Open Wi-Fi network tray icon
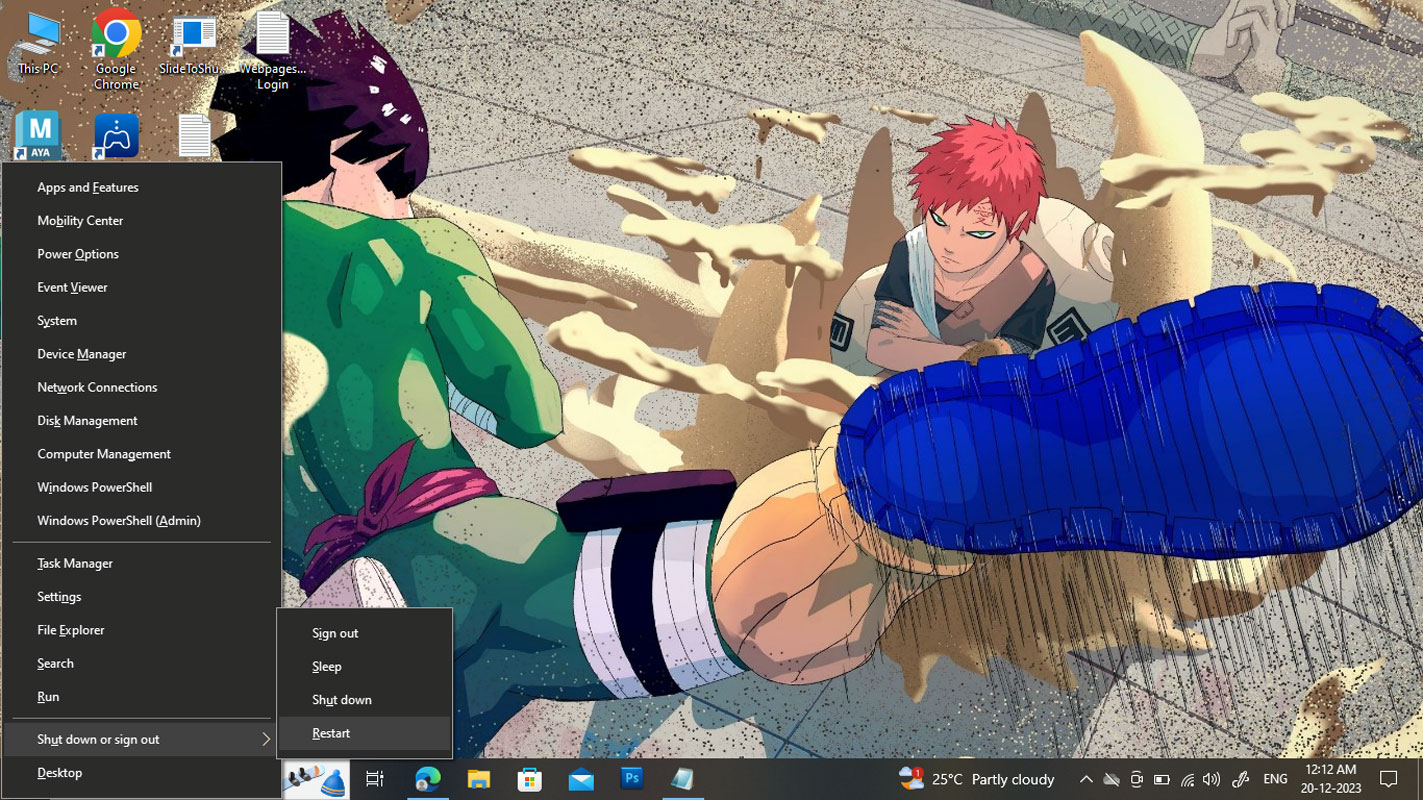 (1187, 779)
